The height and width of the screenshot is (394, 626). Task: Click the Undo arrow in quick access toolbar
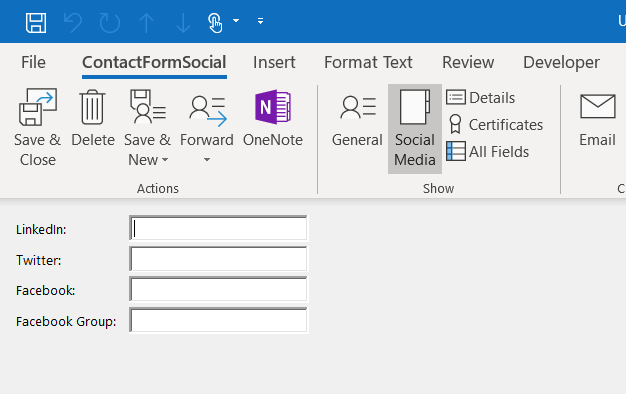click(x=73, y=22)
